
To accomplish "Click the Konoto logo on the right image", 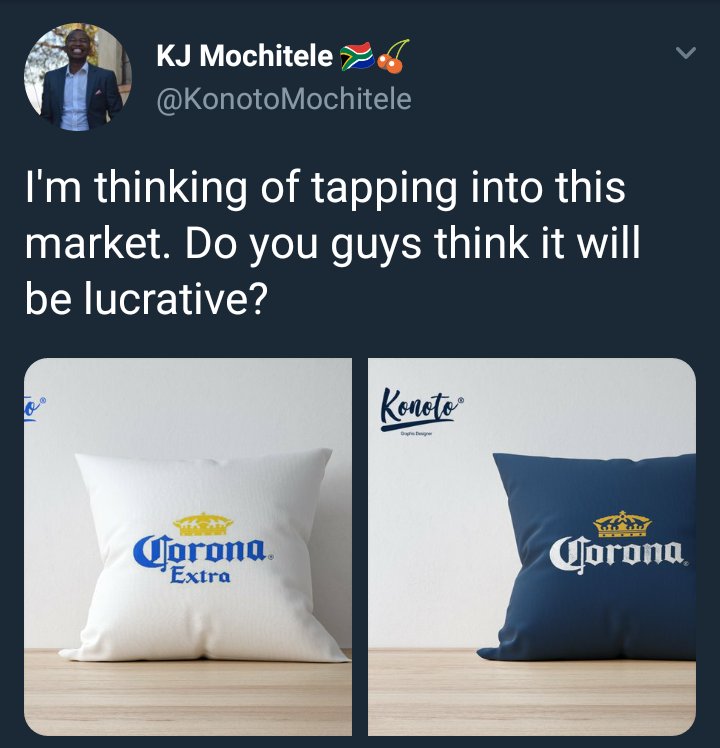I will click(422, 410).
